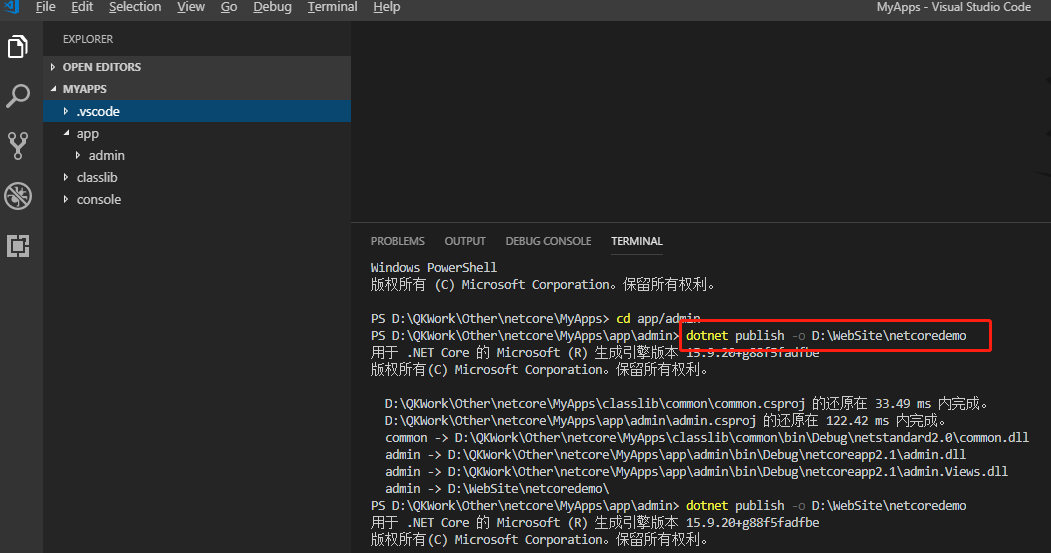
Task: Open the Selection menu
Action: click(135, 7)
